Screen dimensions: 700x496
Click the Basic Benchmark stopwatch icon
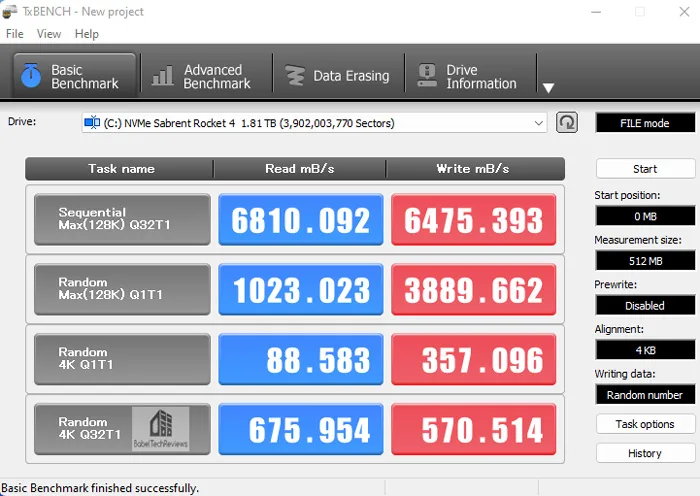pyautogui.click(x=31, y=75)
